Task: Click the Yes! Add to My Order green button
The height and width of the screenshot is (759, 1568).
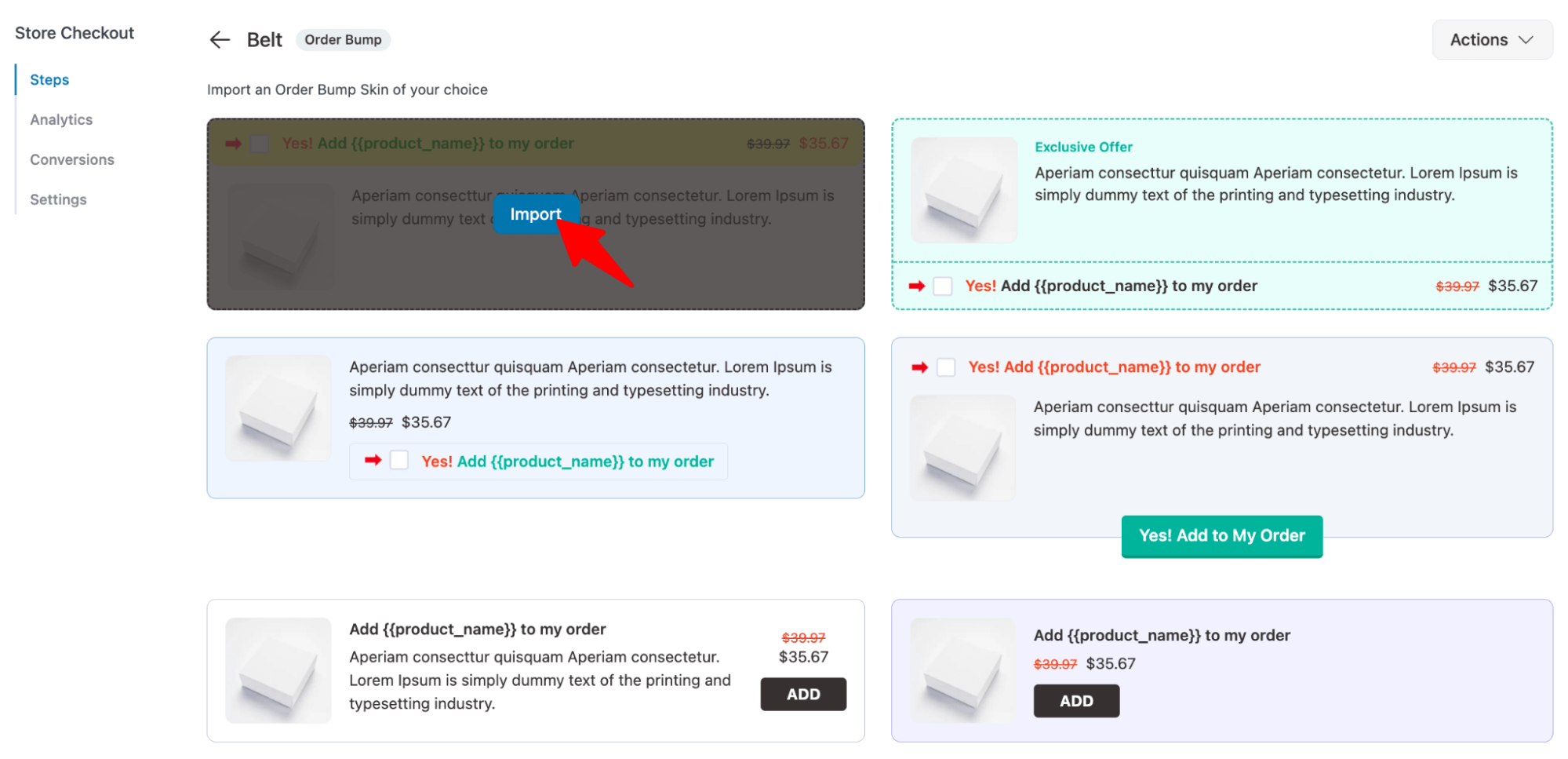Action: (x=1221, y=536)
